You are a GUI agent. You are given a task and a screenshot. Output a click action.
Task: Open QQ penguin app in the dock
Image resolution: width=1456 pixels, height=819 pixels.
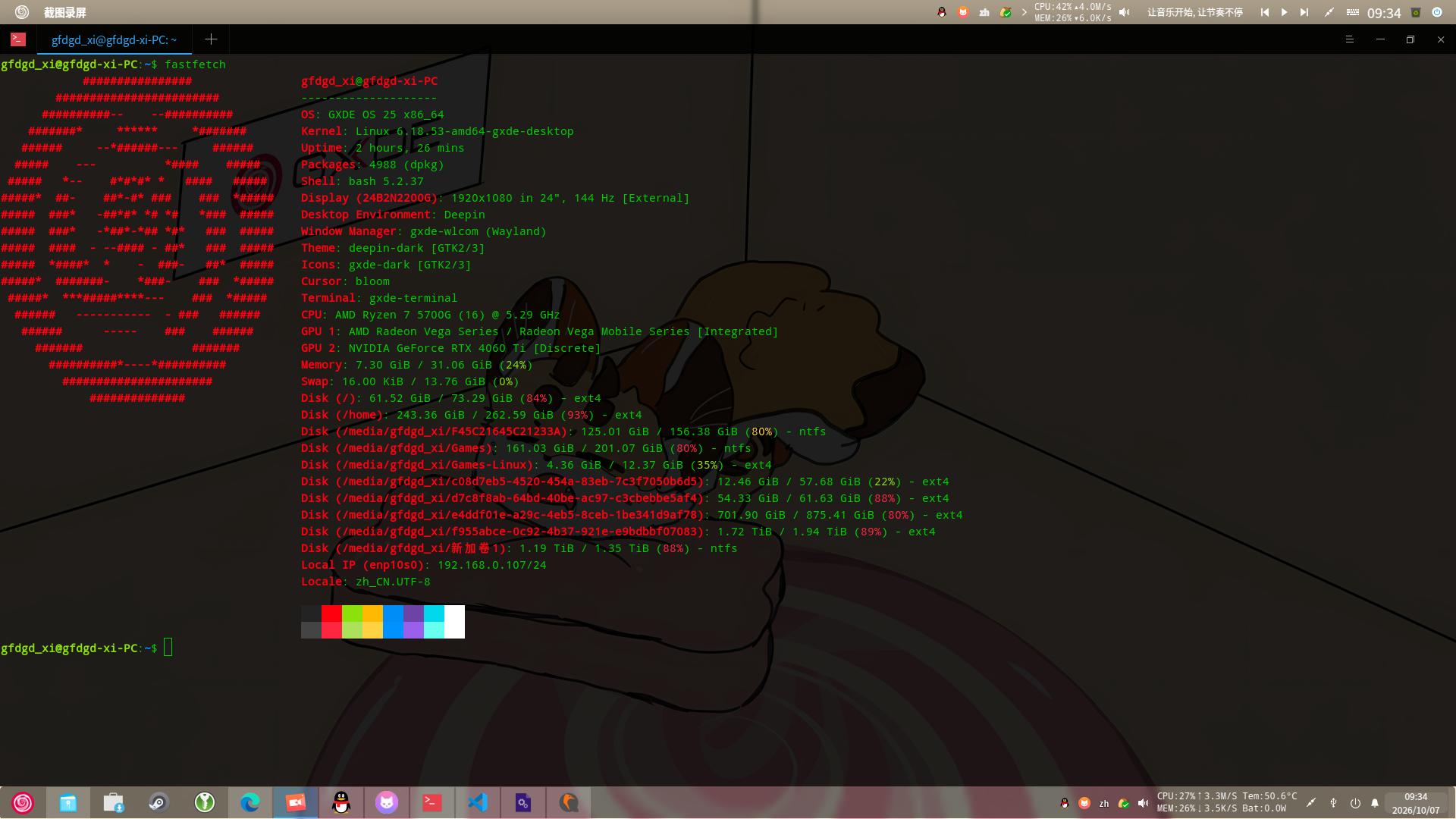[x=341, y=802]
